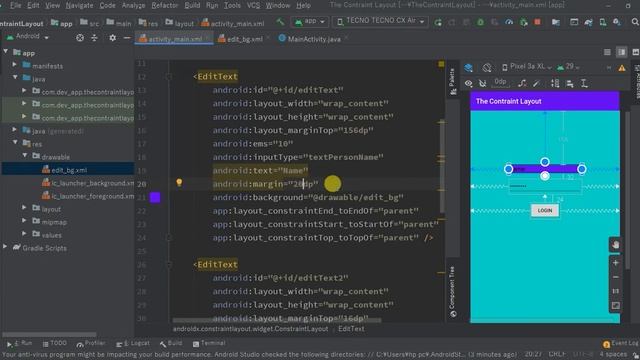Viewport: 640px width, 360px height.
Task: Open the Android project view dropdown
Action: click(28, 37)
